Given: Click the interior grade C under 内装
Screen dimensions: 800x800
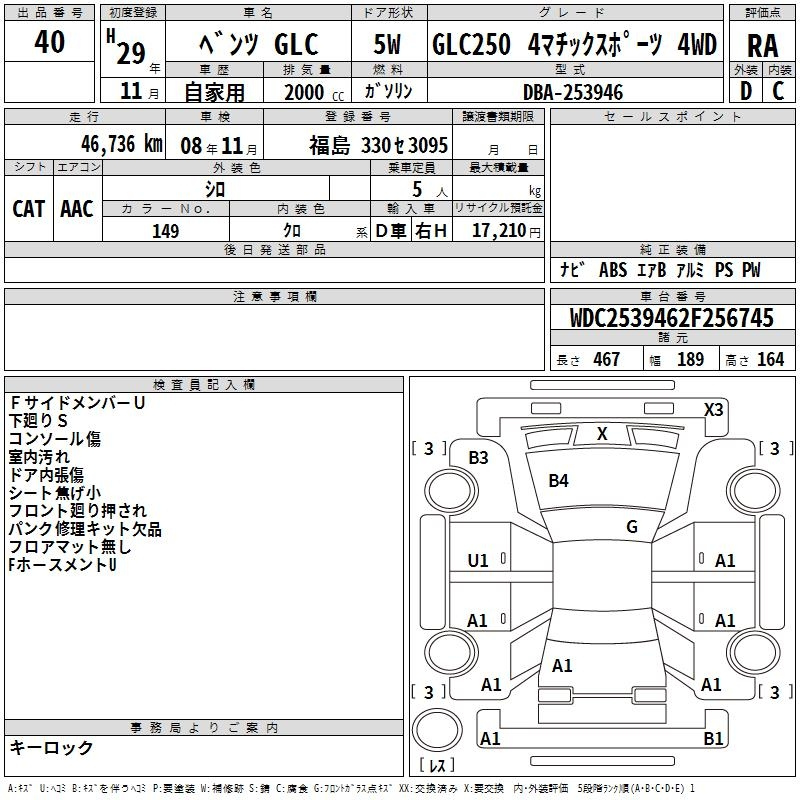Looking at the screenshot, I should click(778, 91).
